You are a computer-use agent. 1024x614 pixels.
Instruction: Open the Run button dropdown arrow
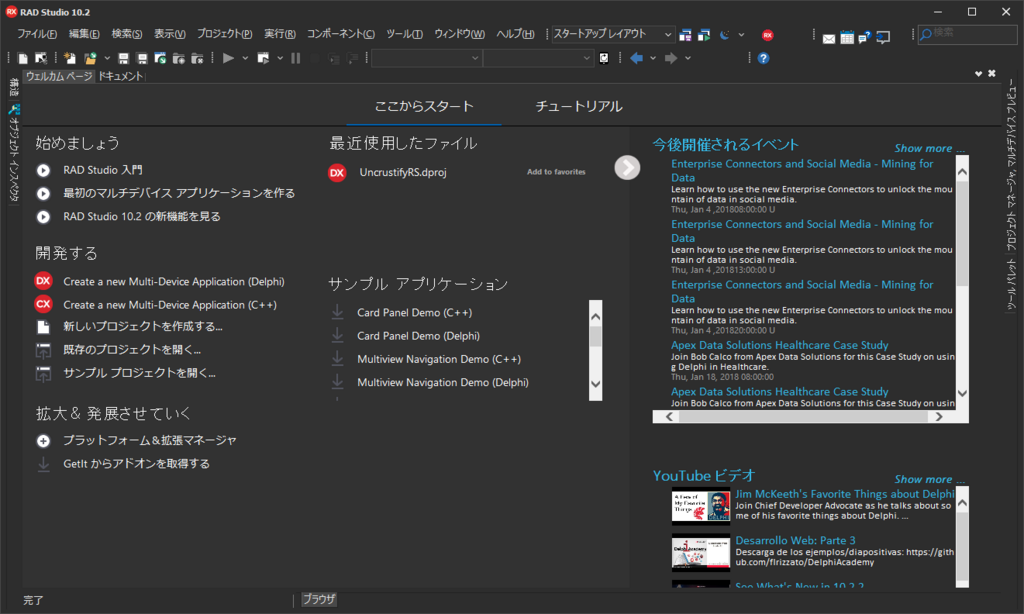pos(245,58)
